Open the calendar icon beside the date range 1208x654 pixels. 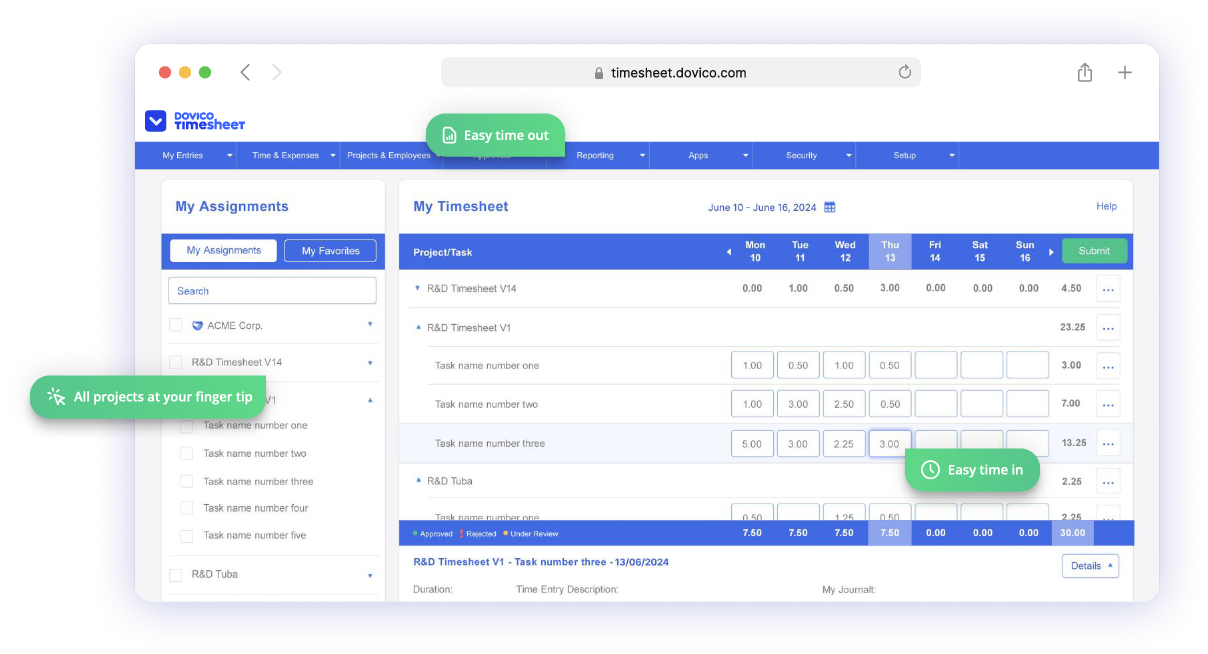pyautogui.click(x=832, y=207)
